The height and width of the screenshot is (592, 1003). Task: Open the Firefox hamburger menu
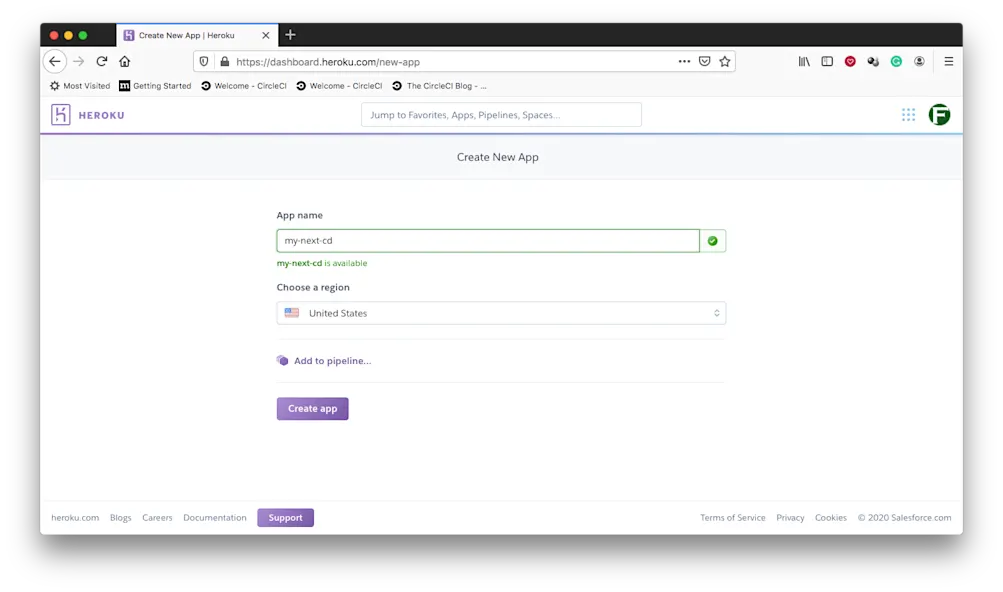pyautogui.click(x=948, y=61)
